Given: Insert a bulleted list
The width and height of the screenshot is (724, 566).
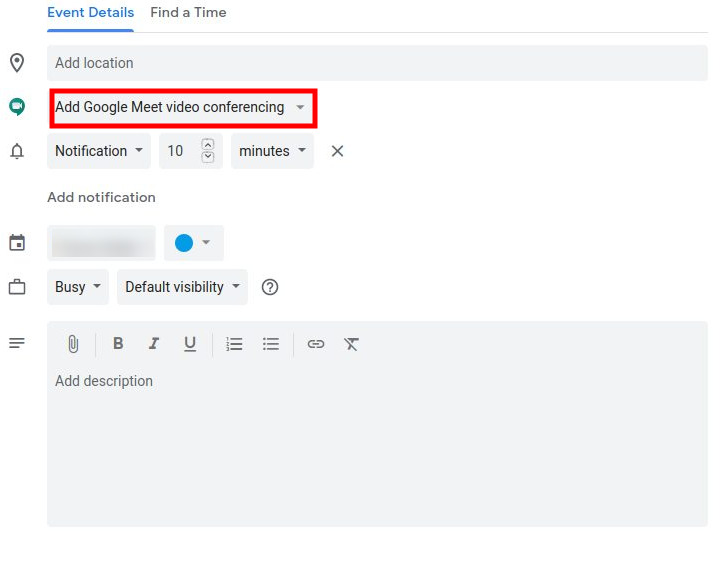Looking at the screenshot, I should [x=271, y=344].
